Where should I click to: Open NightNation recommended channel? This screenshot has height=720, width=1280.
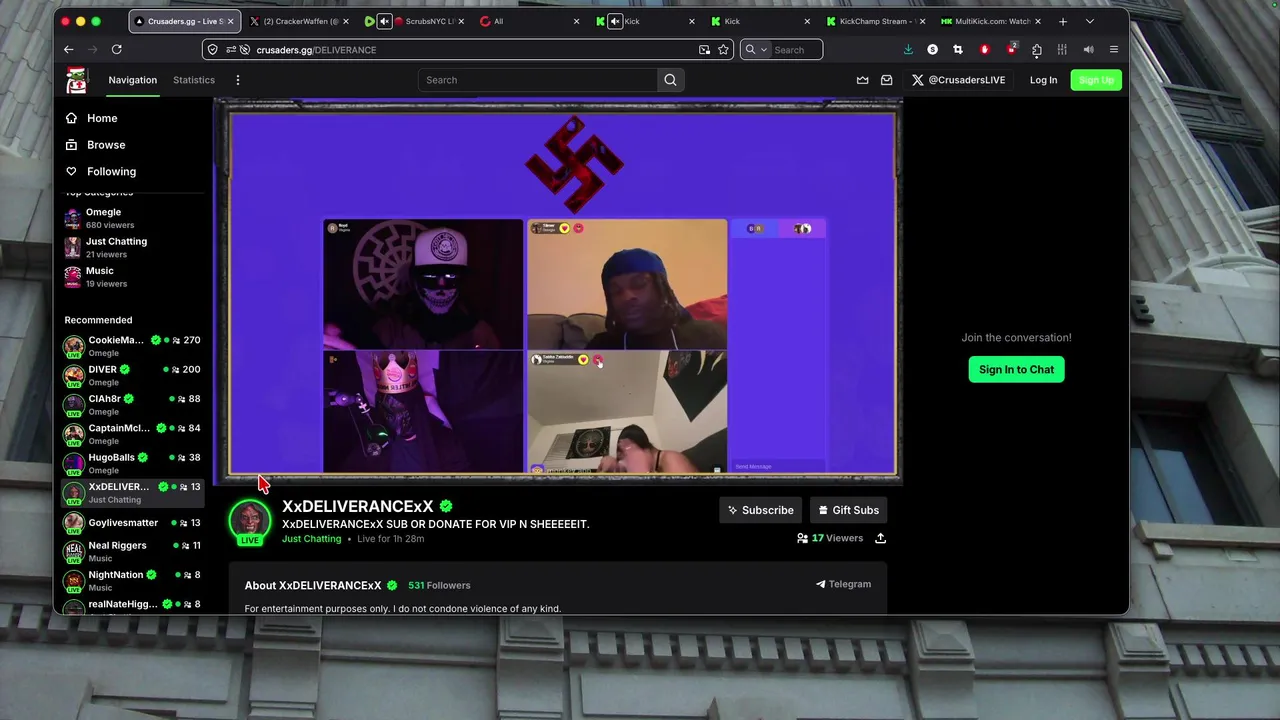132,580
